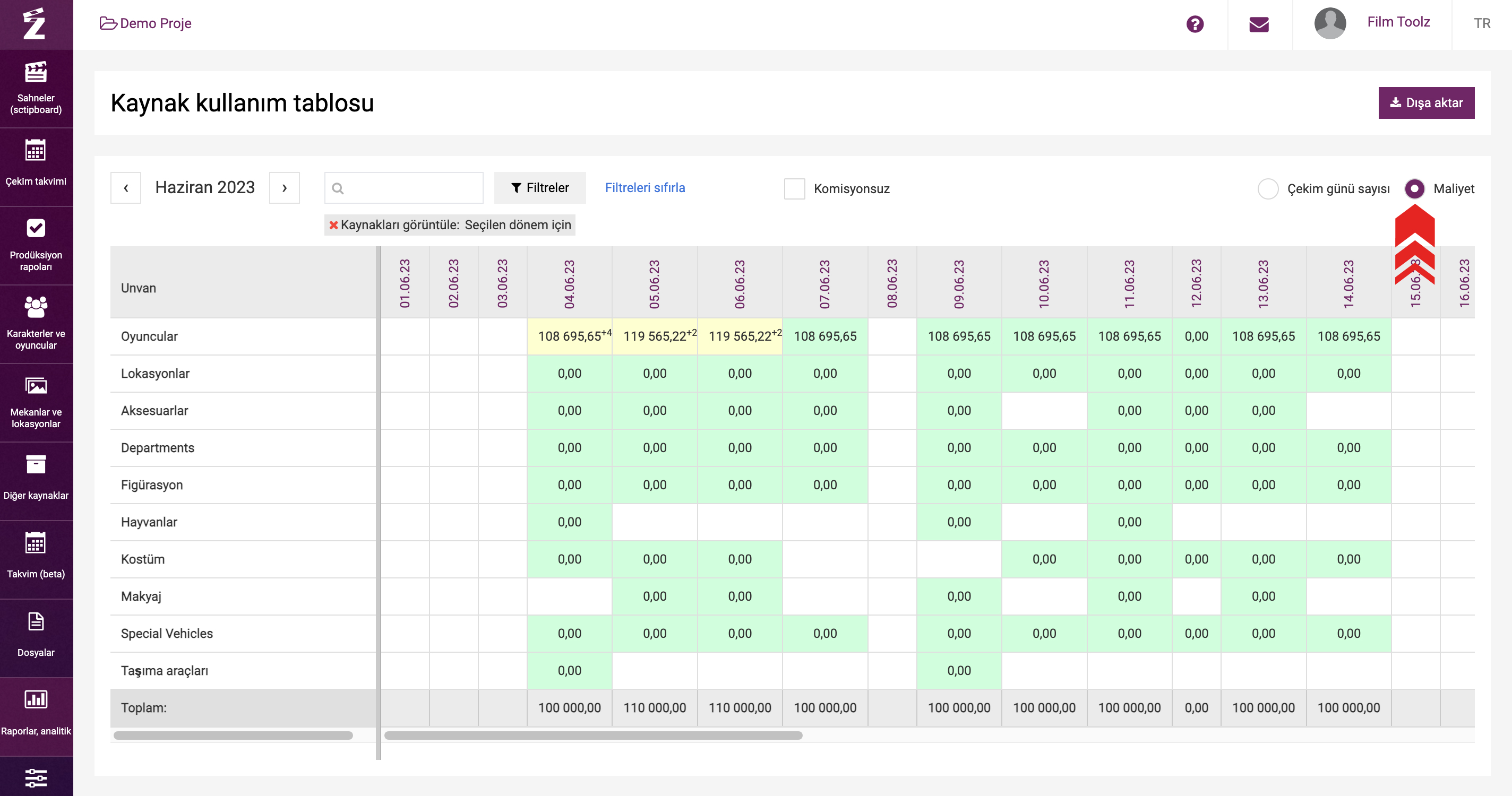Screen dimensions: 1512x796
Task: Open messages envelope icon
Action: [x=1259, y=24]
